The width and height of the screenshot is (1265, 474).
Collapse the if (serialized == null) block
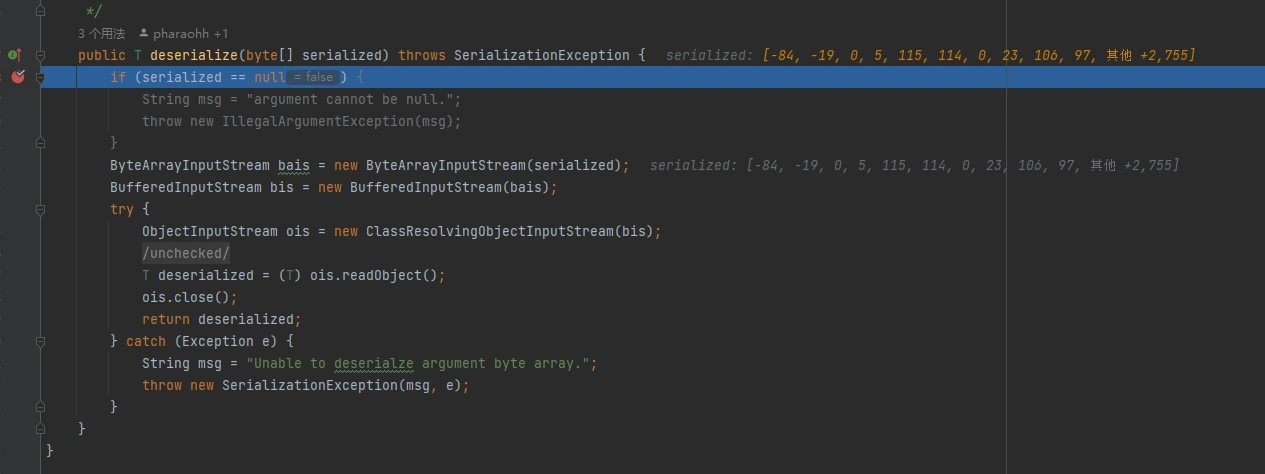(x=41, y=77)
